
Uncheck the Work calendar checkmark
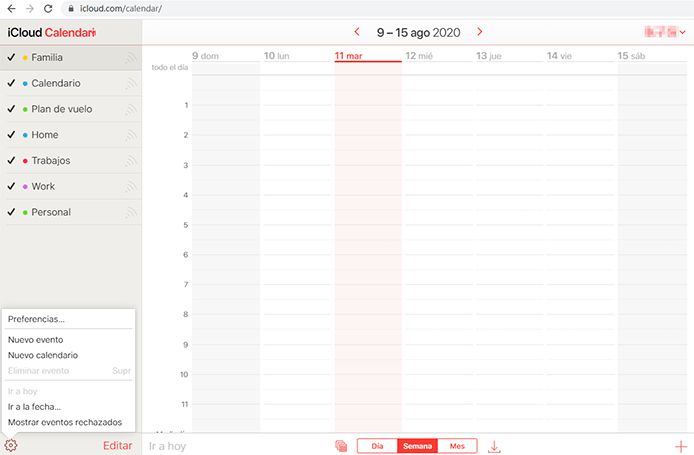[x=12, y=186]
